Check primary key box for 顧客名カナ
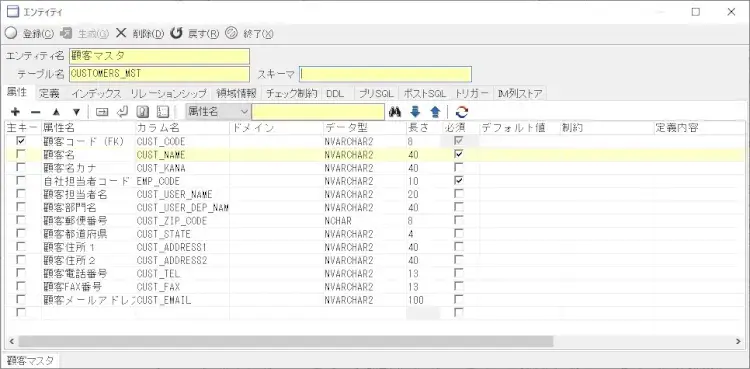Viewport: 750px width, 369px height. pos(21,168)
